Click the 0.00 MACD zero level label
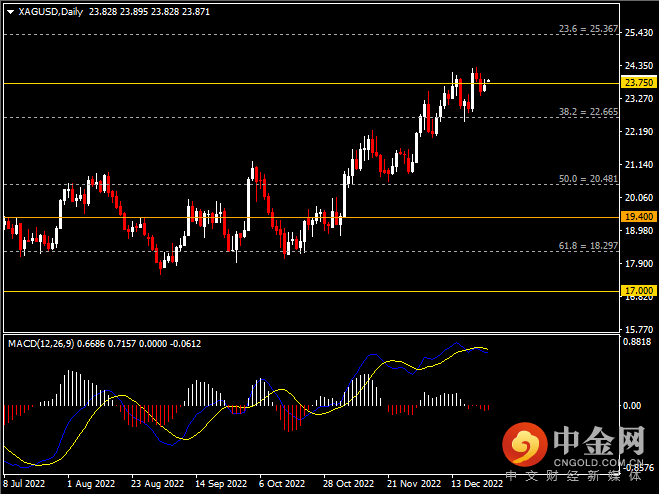The height and width of the screenshot is (494, 659). pyautogui.click(x=632, y=406)
